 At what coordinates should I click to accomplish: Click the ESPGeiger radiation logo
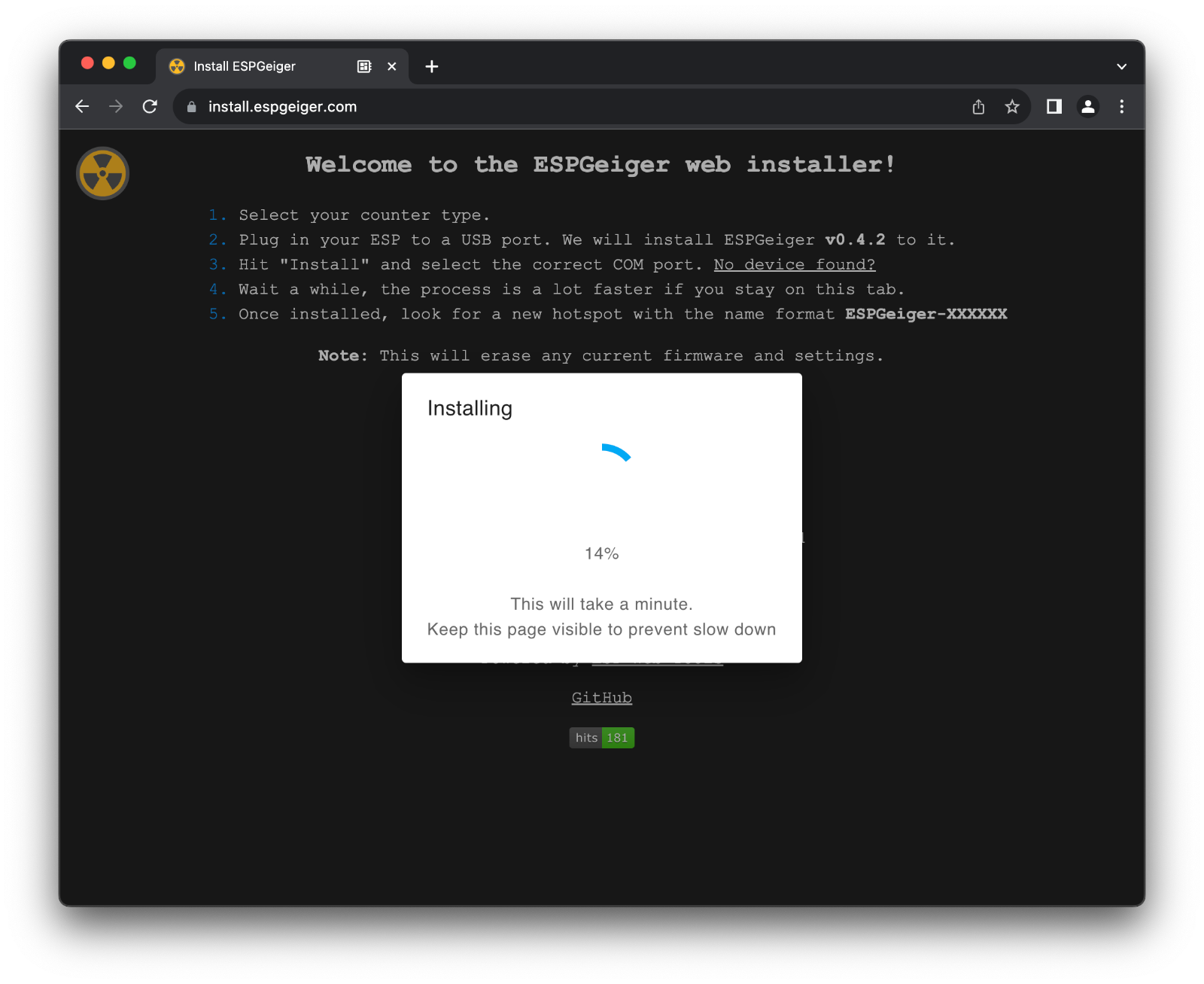pyautogui.click(x=103, y=173)
